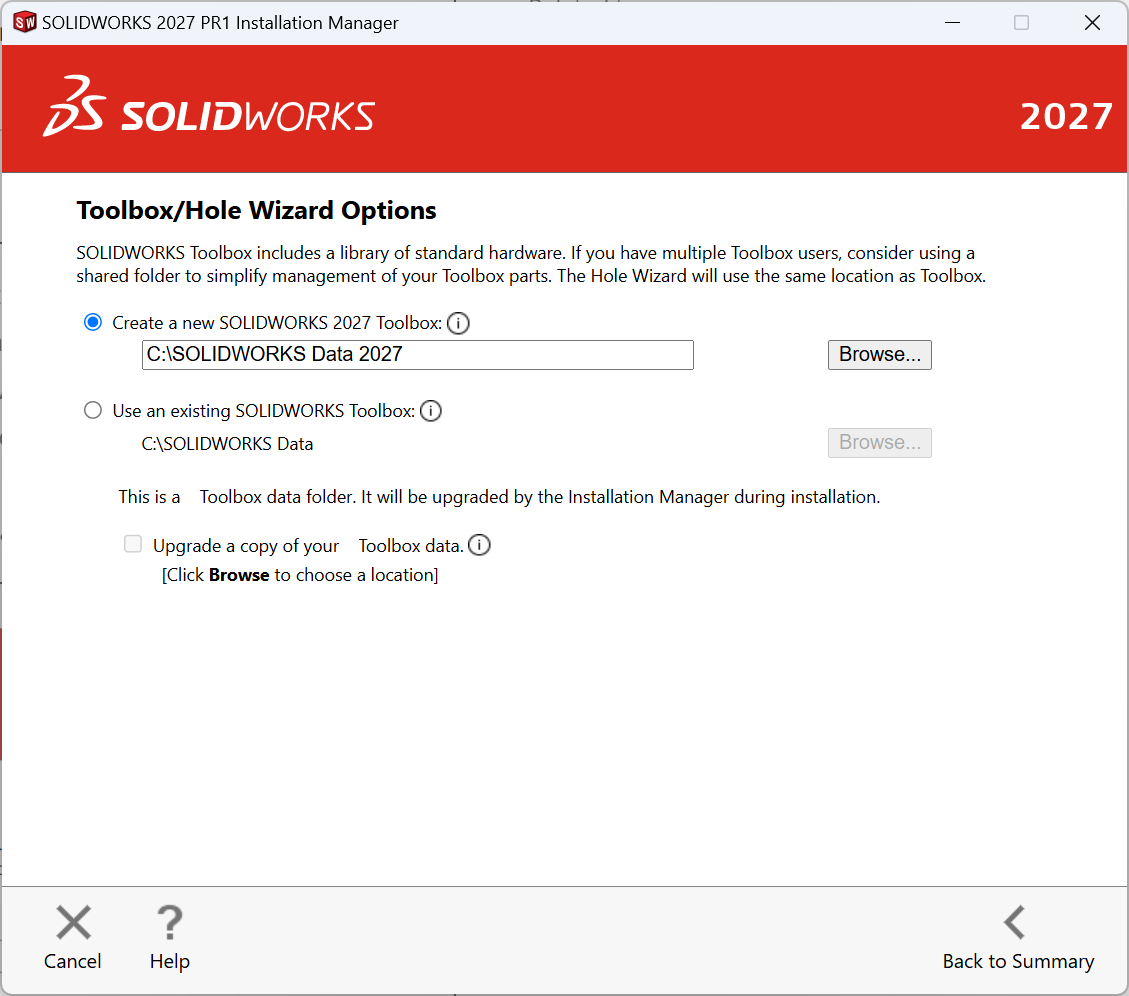Open info icon beside Upgrade a copy option
The width and height of the screenshot is (1129, 996).
coord(480,545)
